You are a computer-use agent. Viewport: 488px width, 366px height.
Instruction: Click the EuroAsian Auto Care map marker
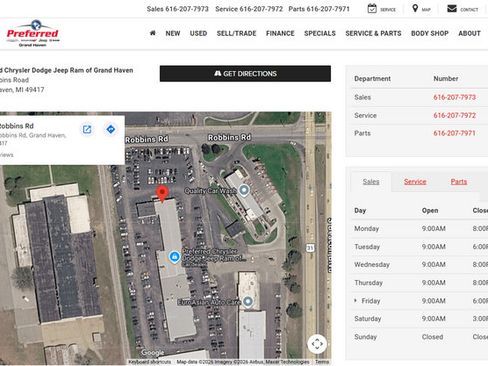pyautogui.click(x=248, y=301)
